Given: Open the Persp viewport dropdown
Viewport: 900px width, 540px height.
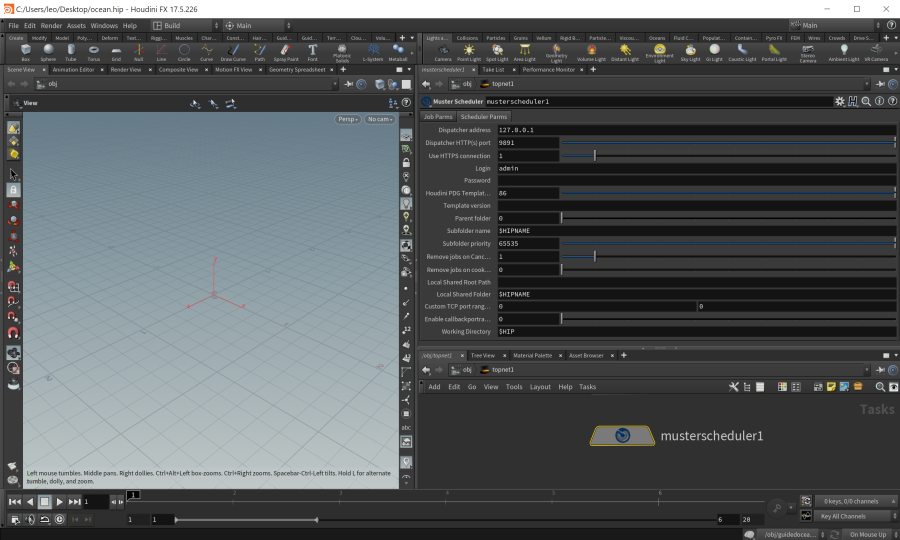Looking at the screenshot, I should point(347,119).
